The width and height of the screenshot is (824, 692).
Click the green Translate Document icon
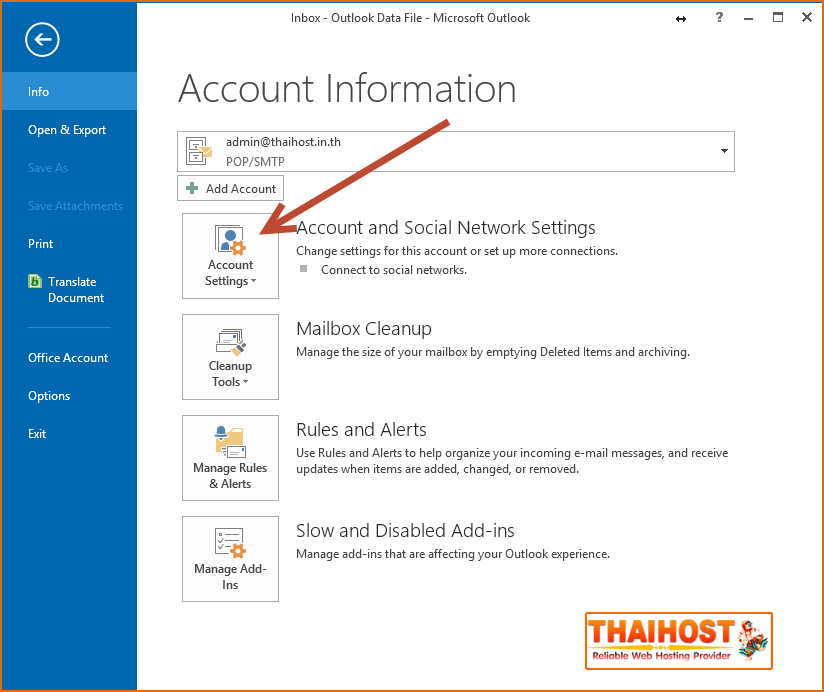pyautogui.click(x=35, y=281)
